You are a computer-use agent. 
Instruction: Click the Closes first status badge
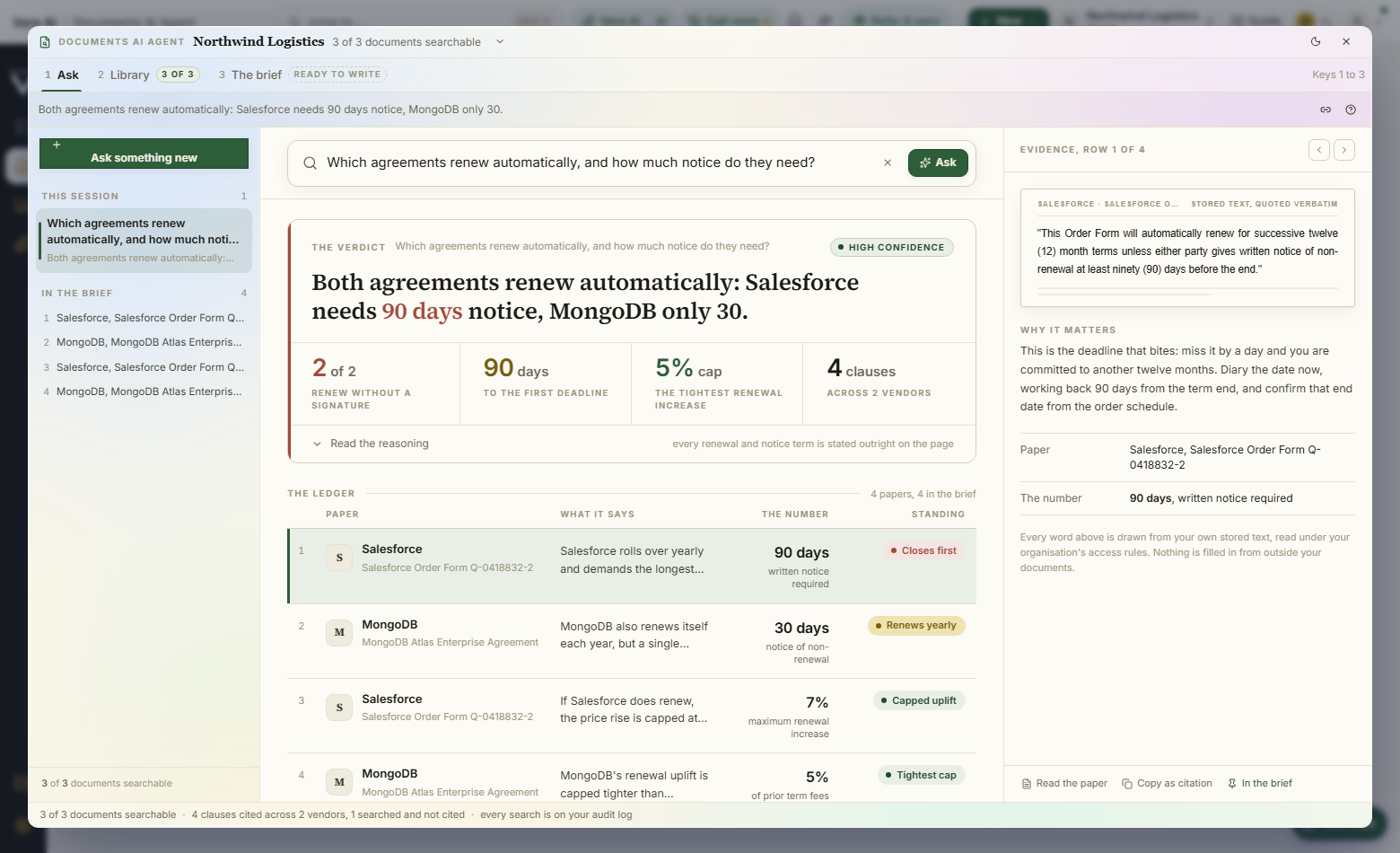click(x=923, y=550)
